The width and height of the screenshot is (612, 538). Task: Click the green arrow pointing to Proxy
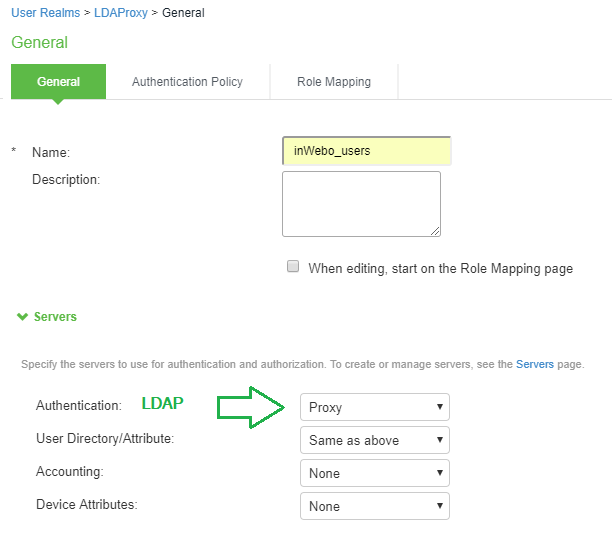tap(250, 406)
